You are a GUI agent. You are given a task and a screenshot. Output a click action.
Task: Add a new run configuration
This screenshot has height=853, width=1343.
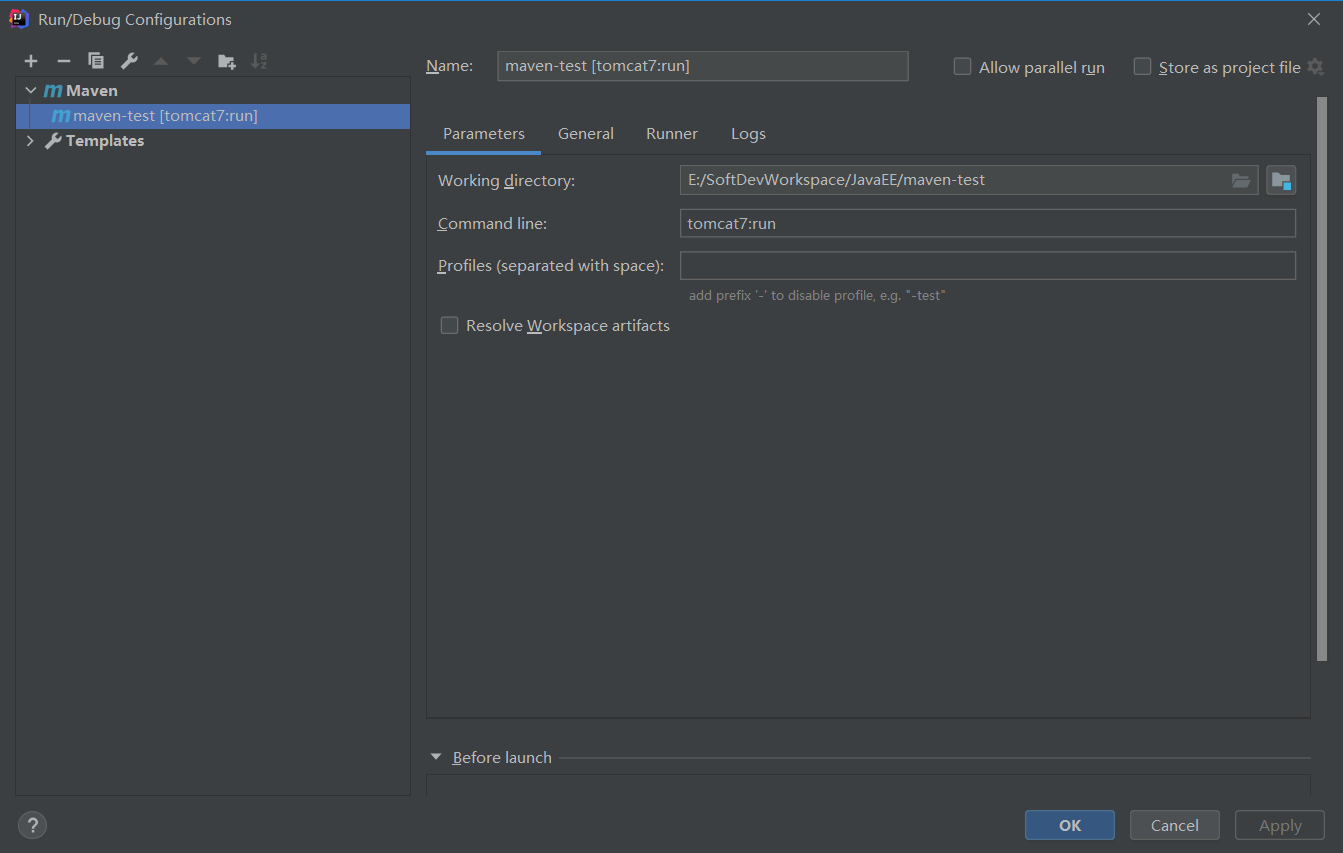click(x=31, y=61)
